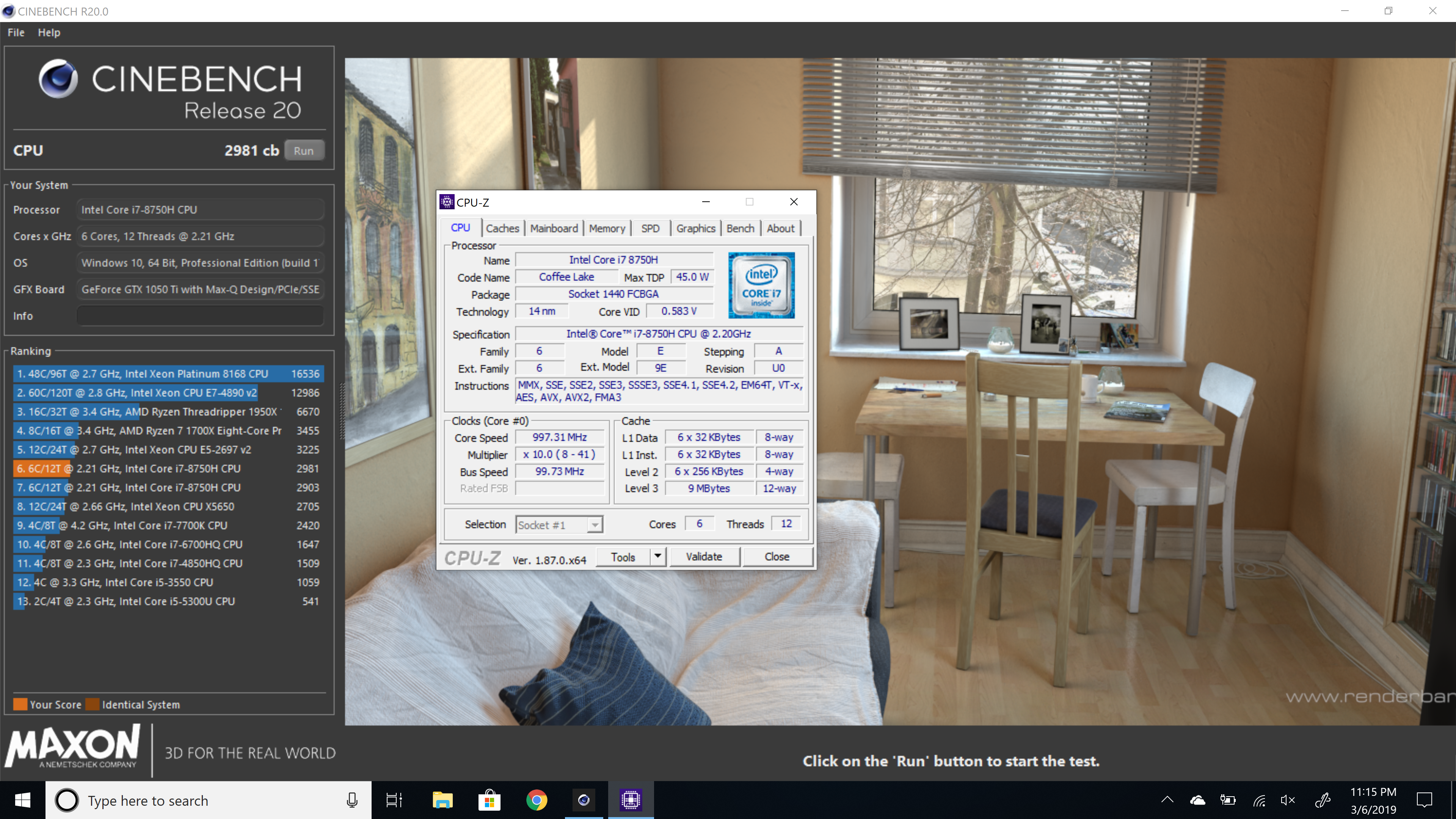Click the MAXON logo at bottom left

point(73,746)
